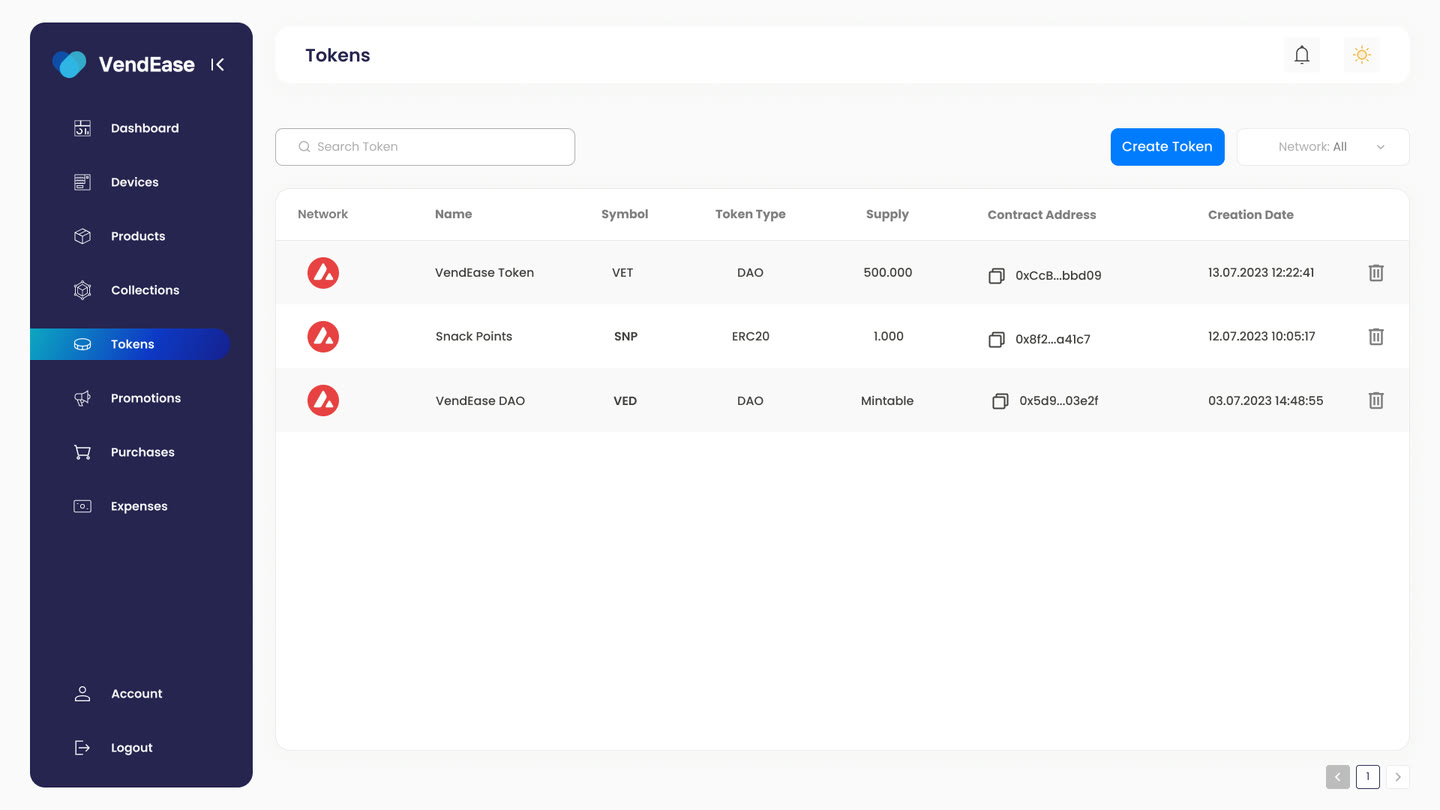Click the Creation Date column header

coord(1250,214)
